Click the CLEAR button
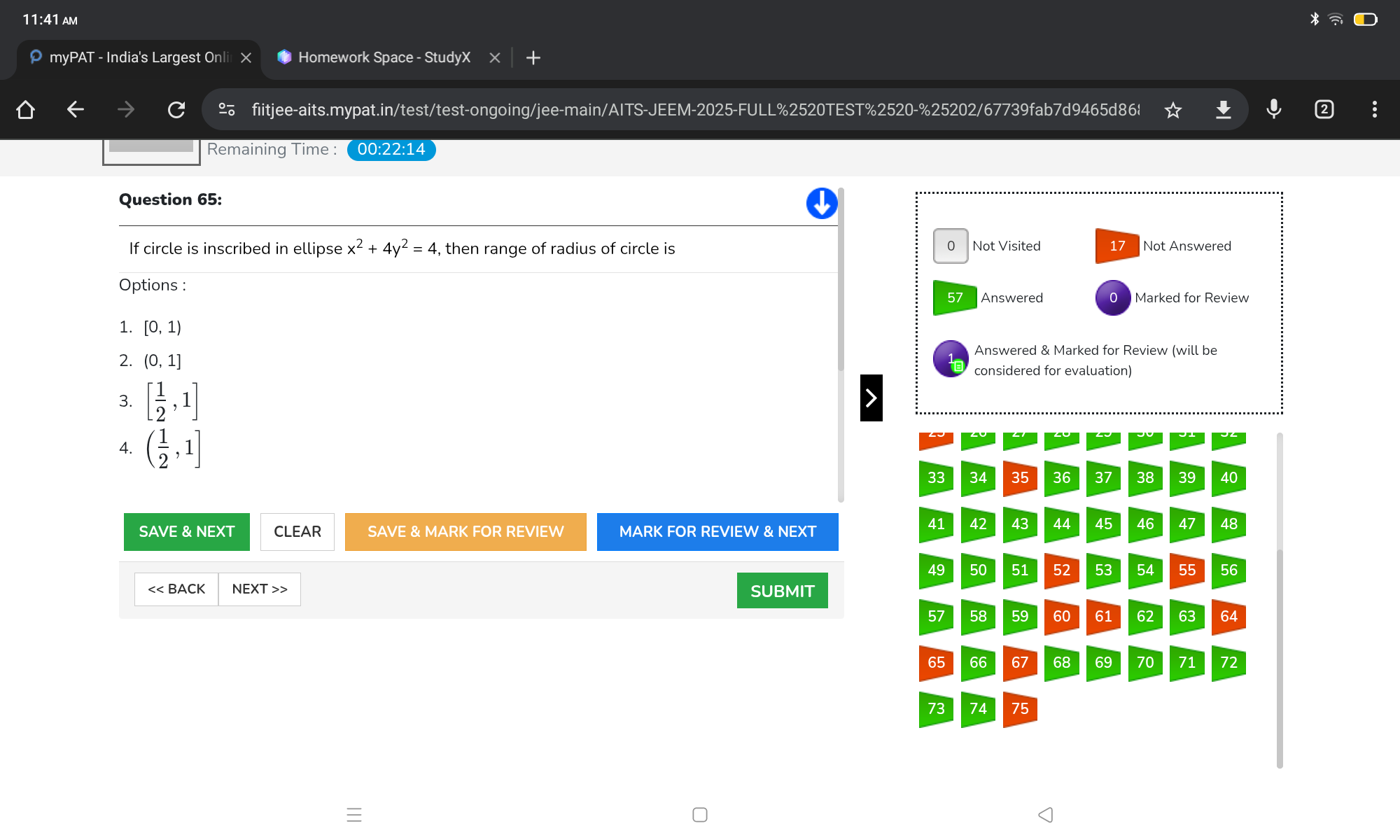Screen dimensions: 1400x840 297,532
